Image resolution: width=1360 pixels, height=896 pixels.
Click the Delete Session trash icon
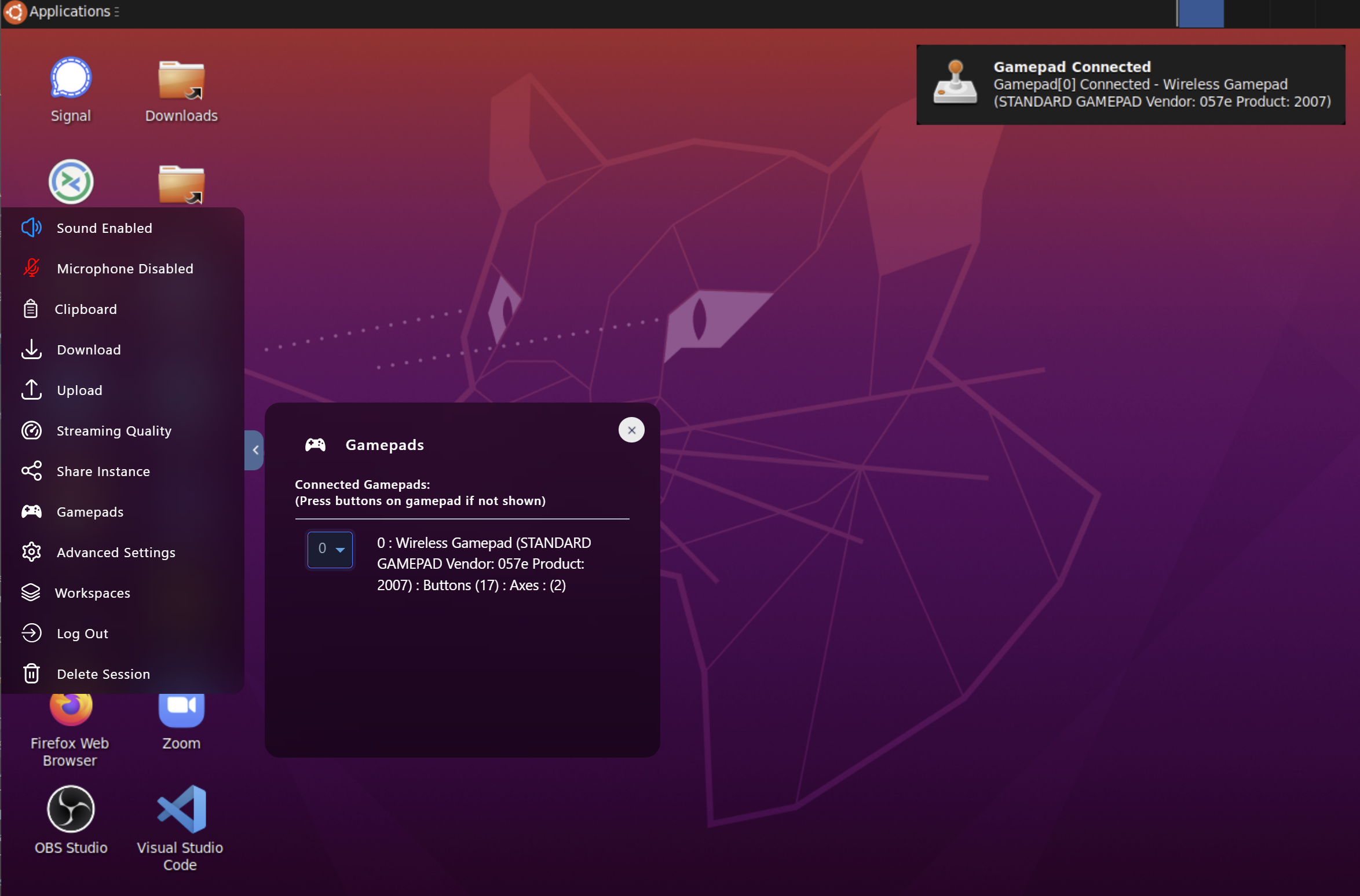coord(31,674)
